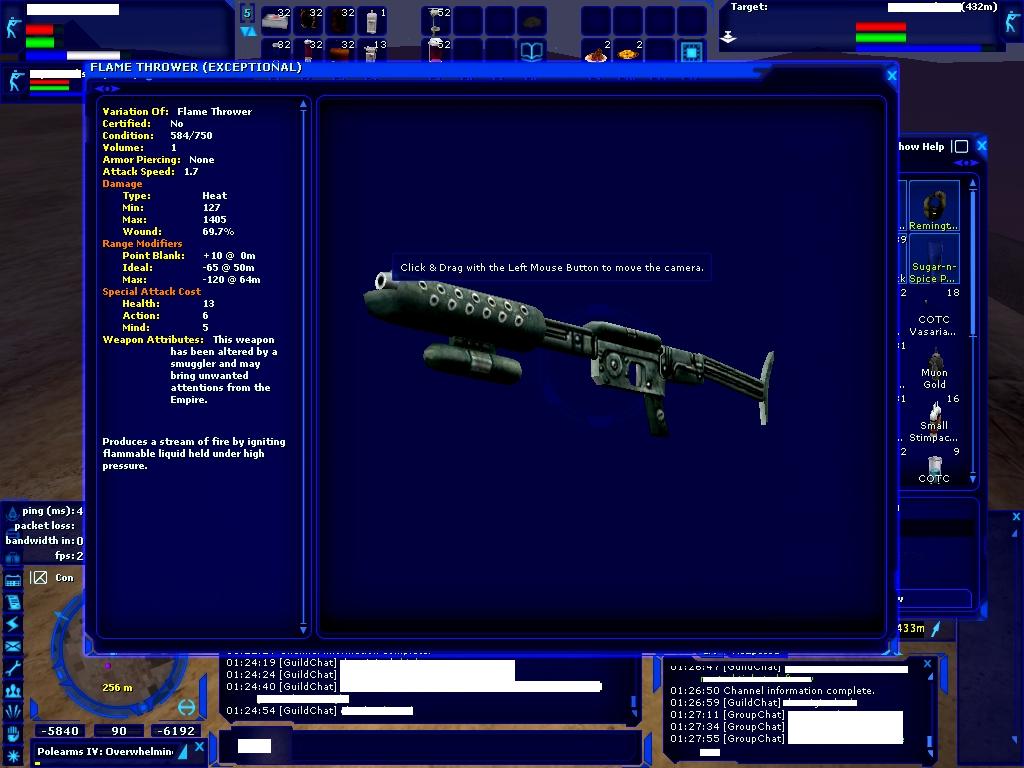This screenshot has width=1024, height=768.
Task: Click the star burst icon at menu bottom
Action: (x=12, y=755)
